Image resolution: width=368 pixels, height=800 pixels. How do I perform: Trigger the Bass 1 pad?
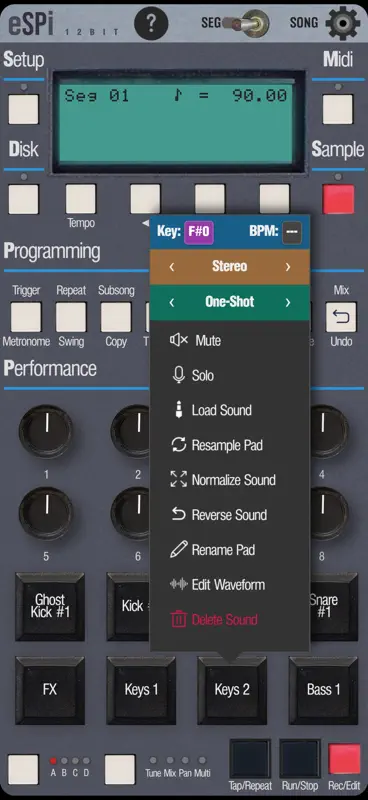[323, 690]
